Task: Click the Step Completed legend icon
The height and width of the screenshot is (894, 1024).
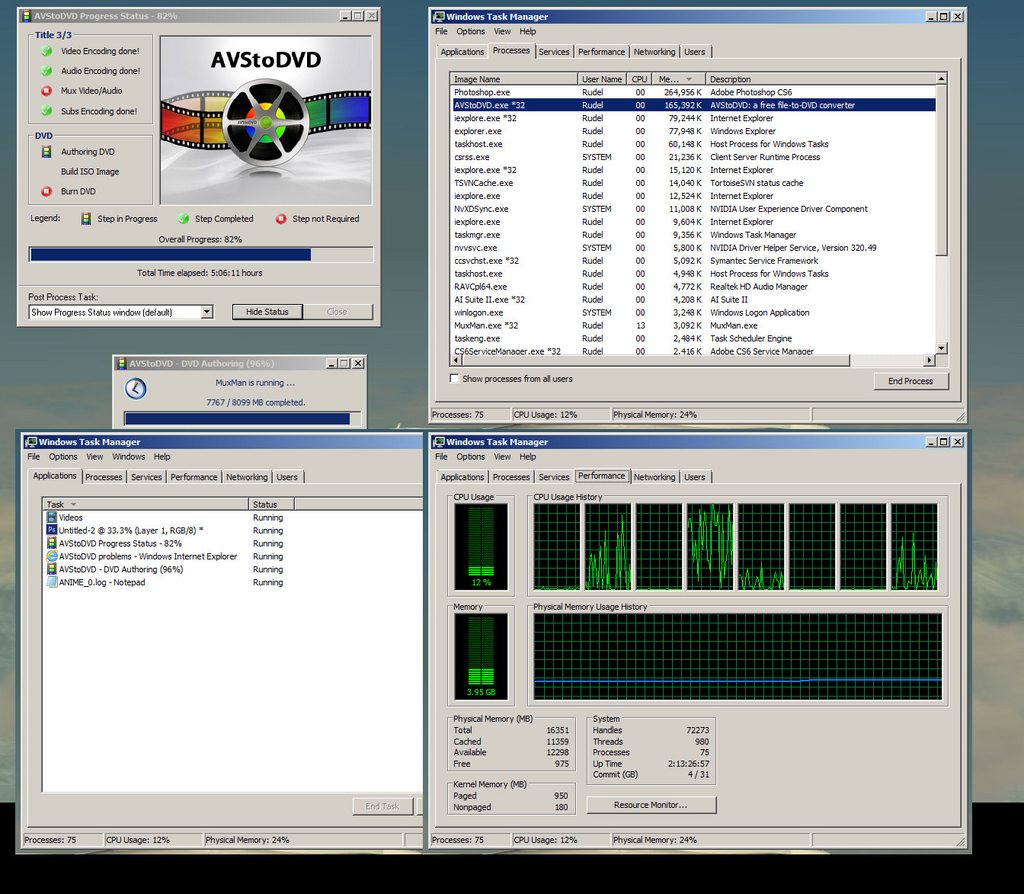Action: 184,219
